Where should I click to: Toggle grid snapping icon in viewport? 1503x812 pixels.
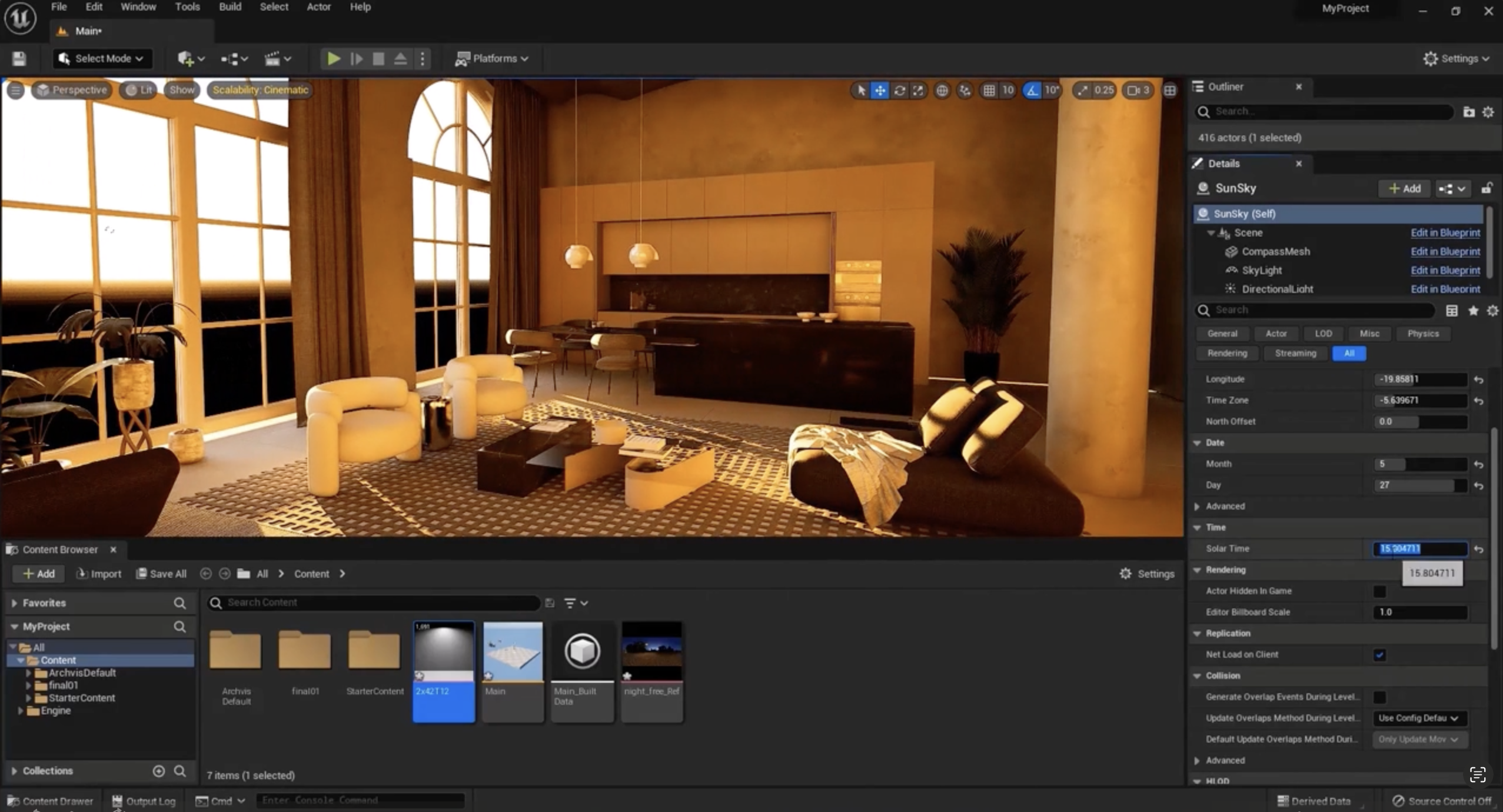point(989,90)
